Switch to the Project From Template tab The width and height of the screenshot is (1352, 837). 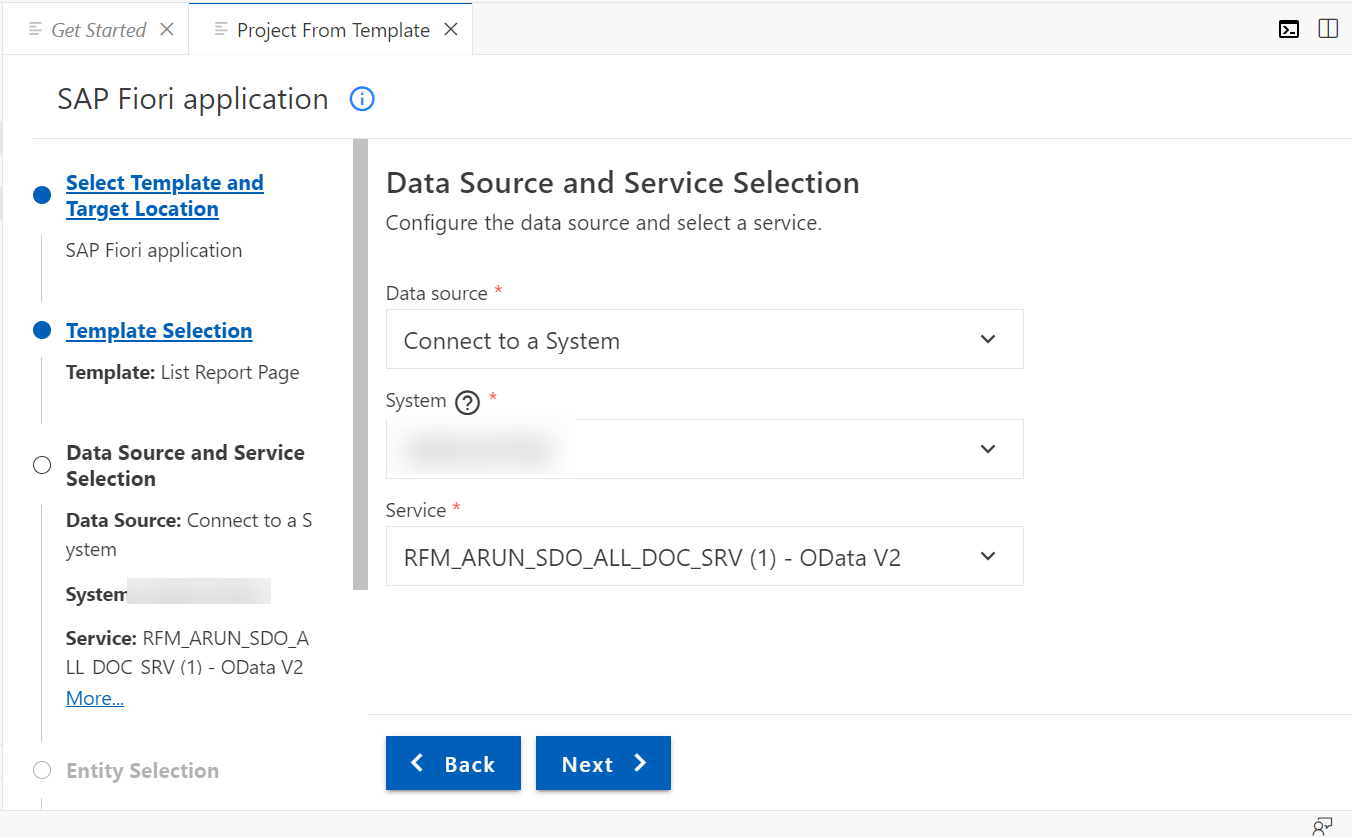click(x=333, y=30)
